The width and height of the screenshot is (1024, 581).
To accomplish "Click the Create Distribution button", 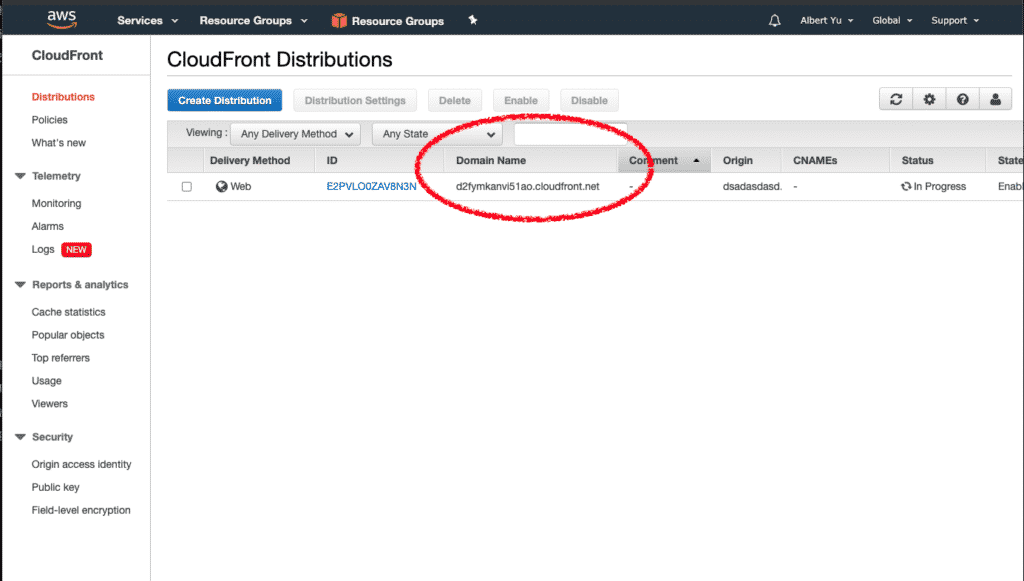I will tap(225, 101).
